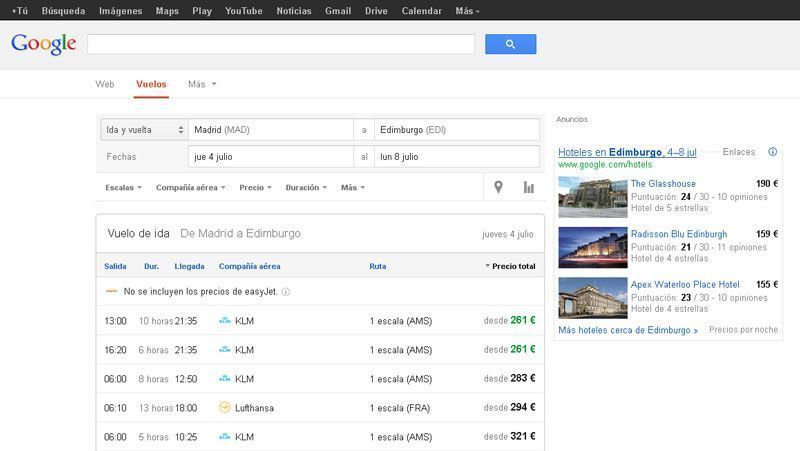Open Calendar in the top bar
800x451 pixels.
pyautogui.click(x=421, y=11)
